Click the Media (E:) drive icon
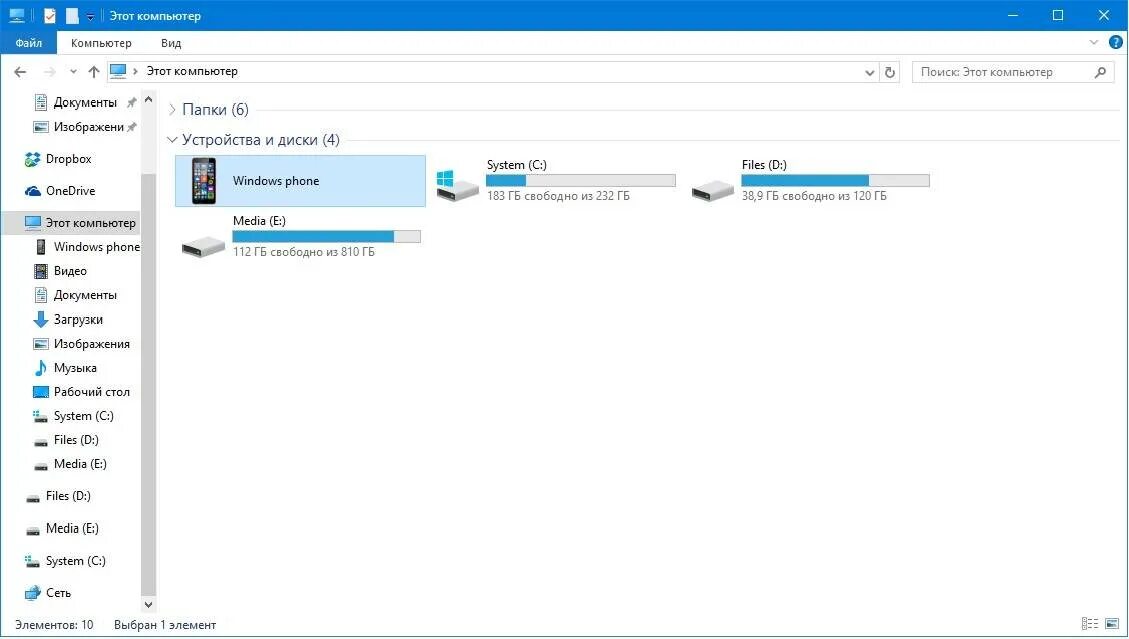This screenshot has height=639, width=1129. tap(203, 247)
